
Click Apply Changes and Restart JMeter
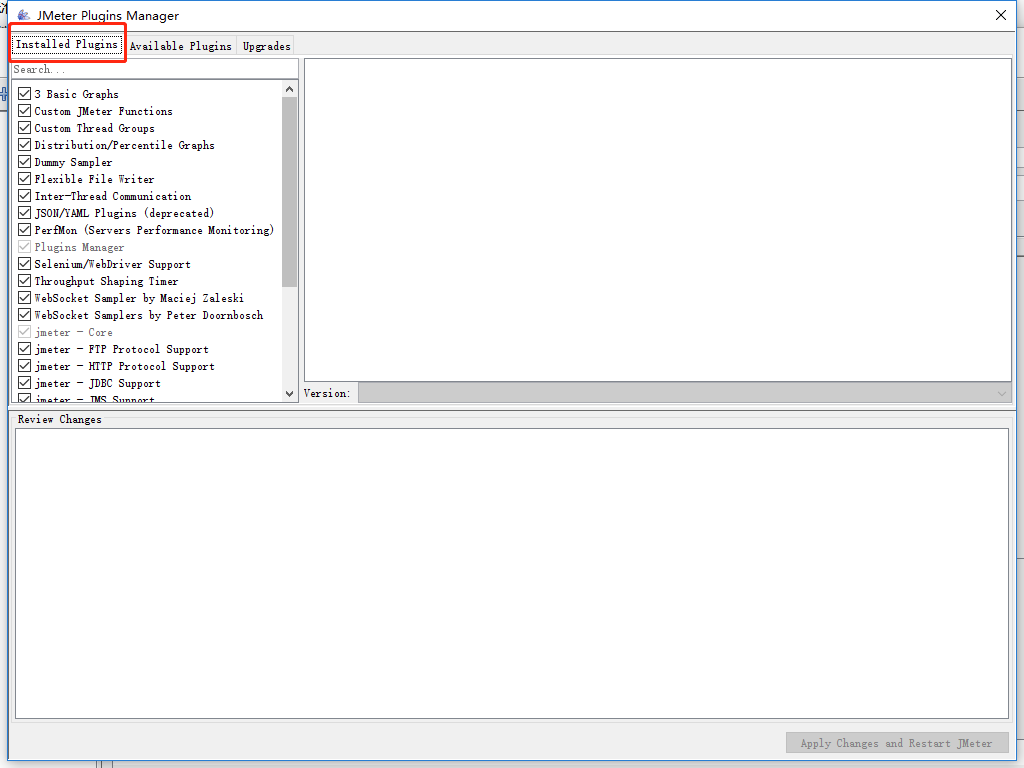click(897, 743)
